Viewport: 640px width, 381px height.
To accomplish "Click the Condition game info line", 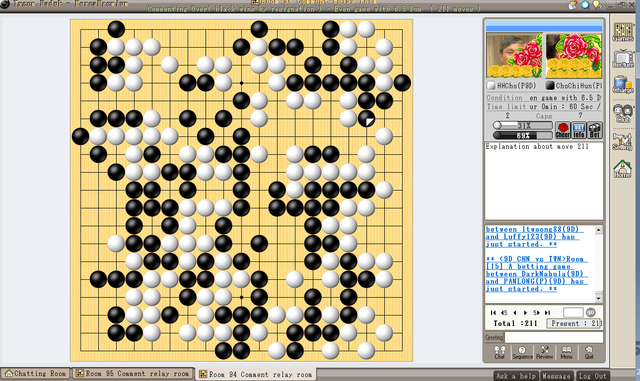I will tap(544, 98).
